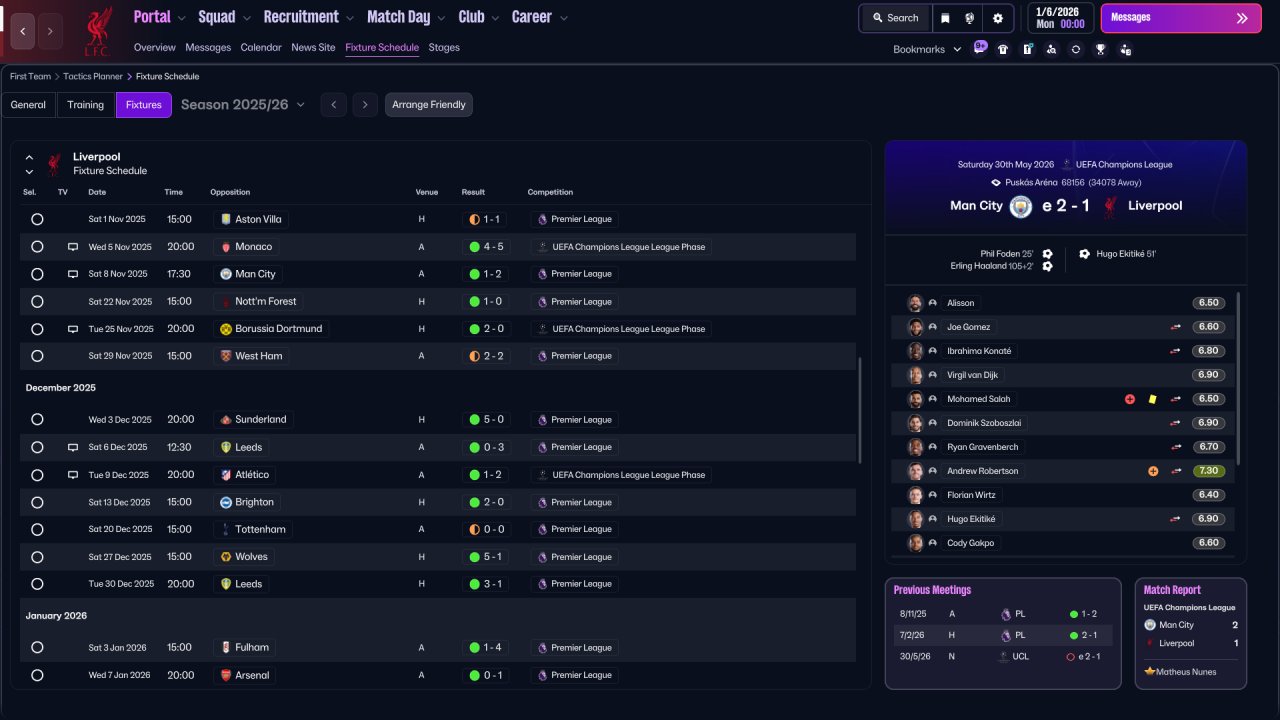Image resolution: width=1280 pixels, height=720 pixels.
Task: Click the fixture list vertical scrollbar
Action: click(x=859, y=410)
